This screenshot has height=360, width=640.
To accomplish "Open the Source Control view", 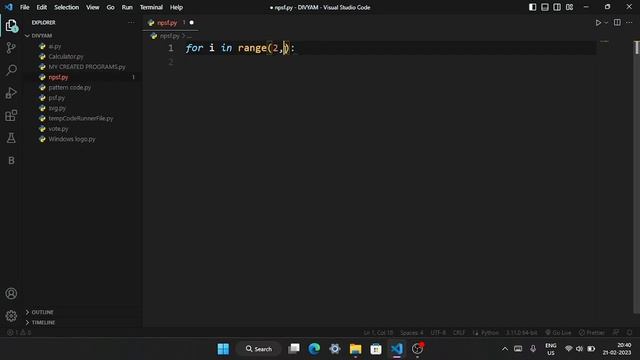I will coord(11,48).
